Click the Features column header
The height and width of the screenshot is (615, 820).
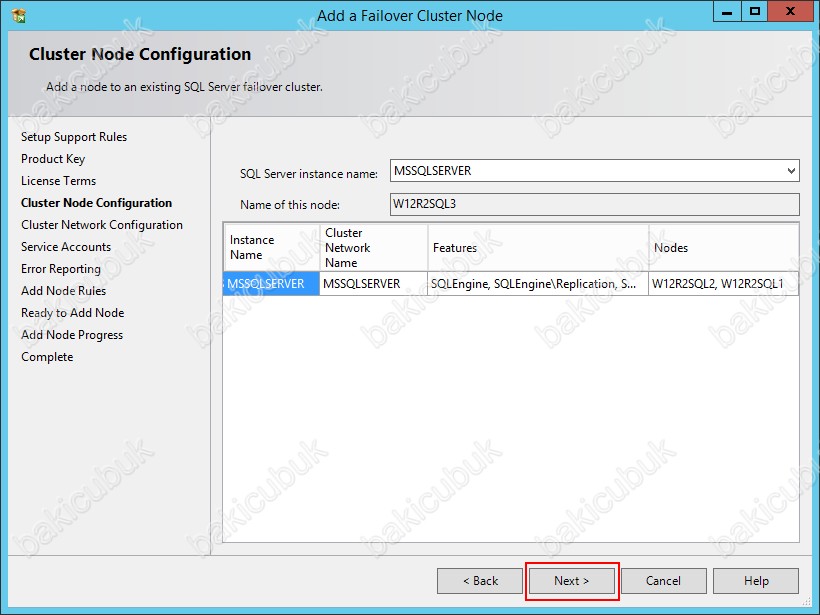pos(538,247)
